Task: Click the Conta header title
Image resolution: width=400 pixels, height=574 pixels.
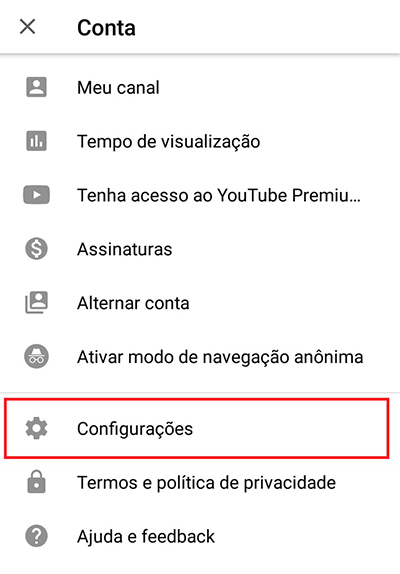Action: coord(106,28)
